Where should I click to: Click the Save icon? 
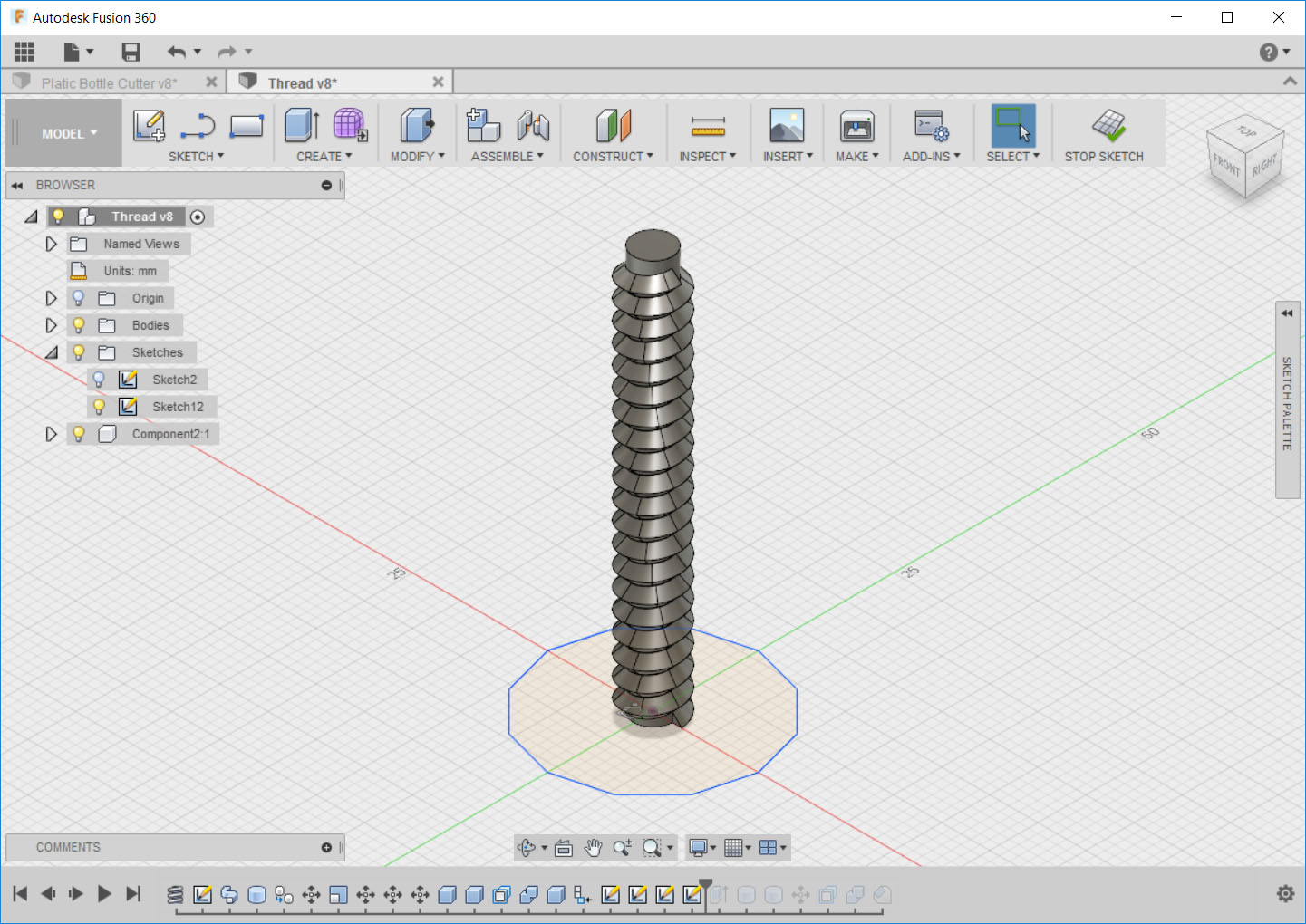coord(131,53)
